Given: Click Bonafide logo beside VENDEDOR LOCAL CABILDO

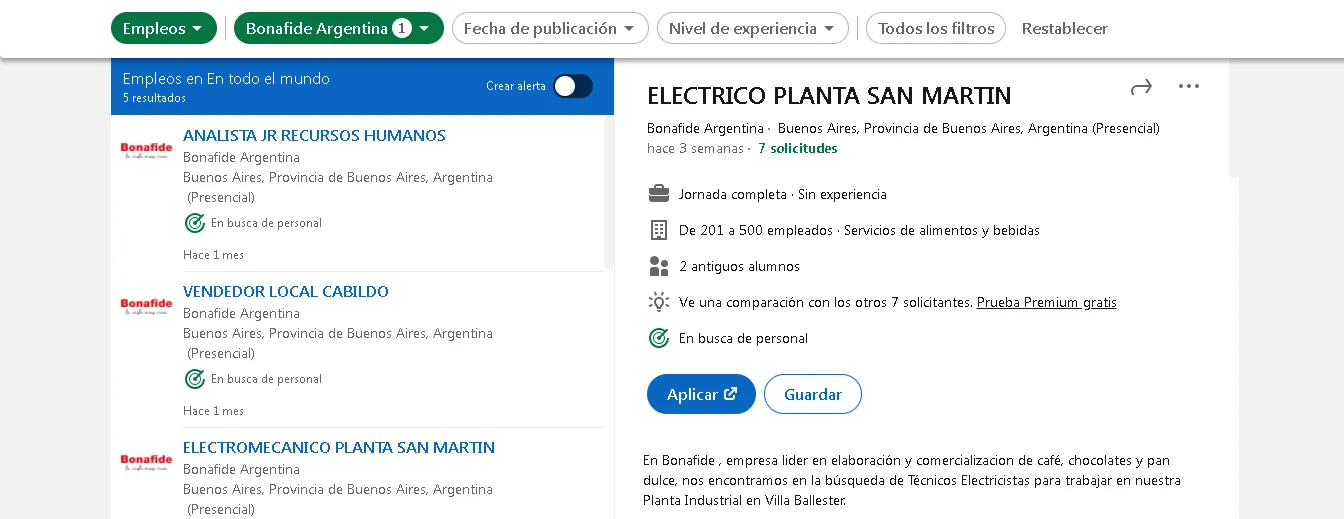Looking at the screenshot, I should [146, 306].
